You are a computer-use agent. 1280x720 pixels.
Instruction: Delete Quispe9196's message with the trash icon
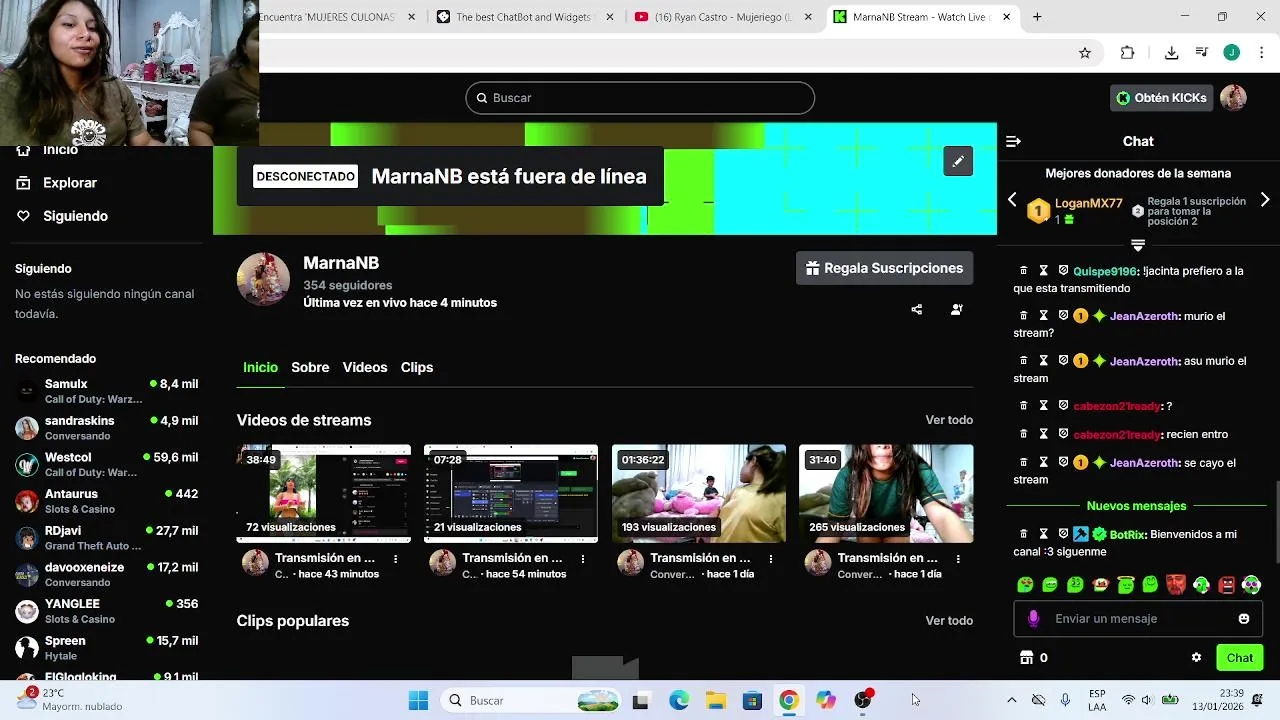(1023, 271)
